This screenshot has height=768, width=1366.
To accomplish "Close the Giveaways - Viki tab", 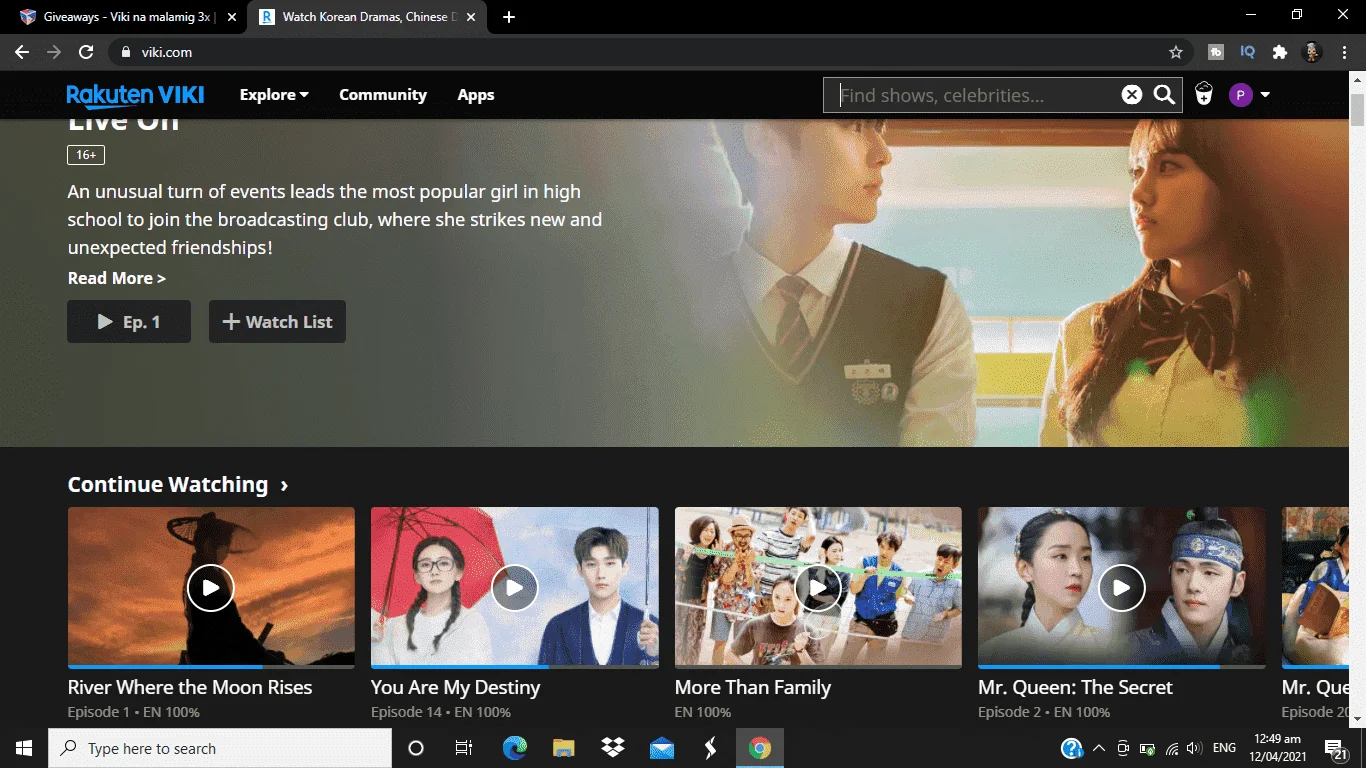I will 231,17.
